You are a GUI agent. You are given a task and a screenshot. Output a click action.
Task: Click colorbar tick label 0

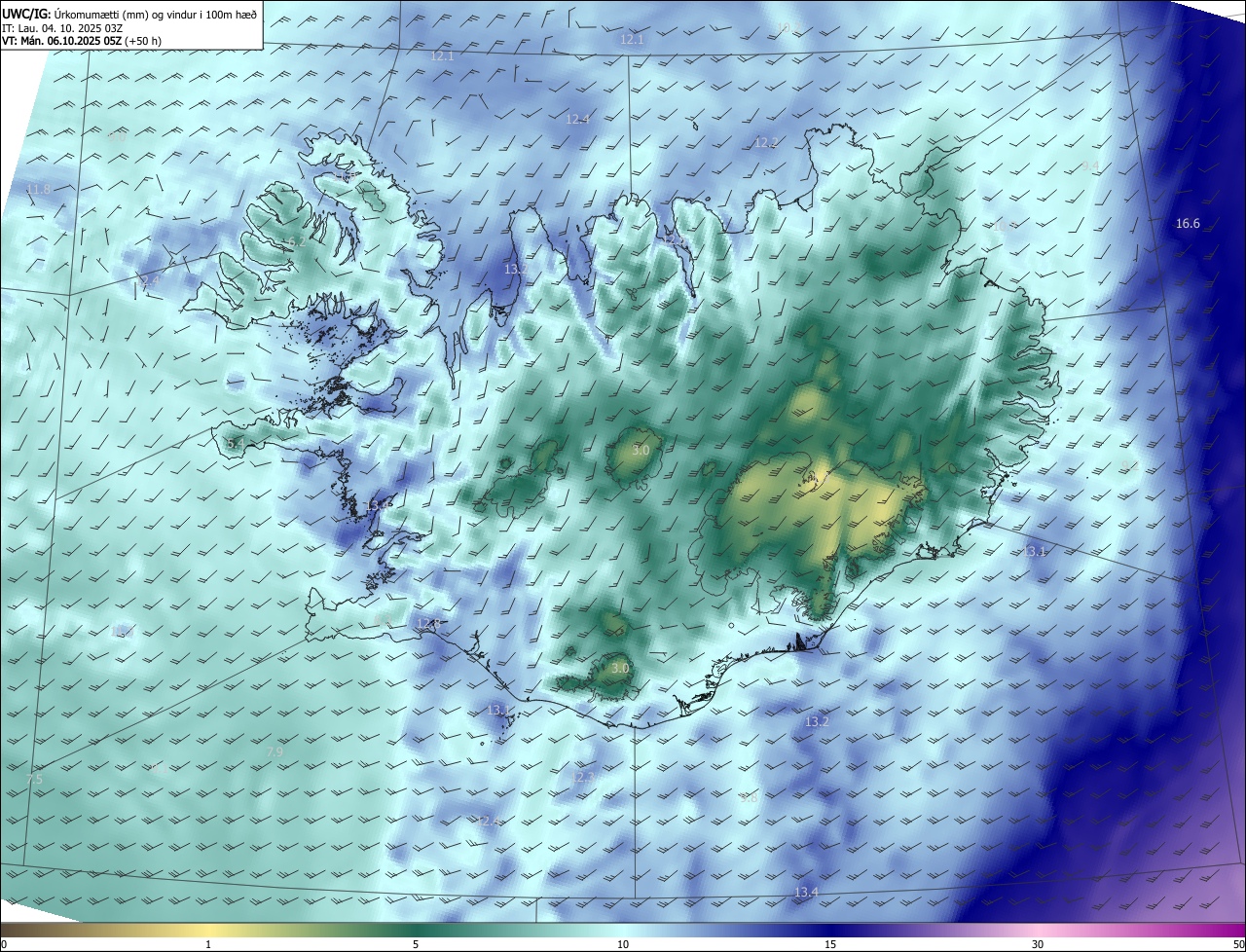click(3, 945)
